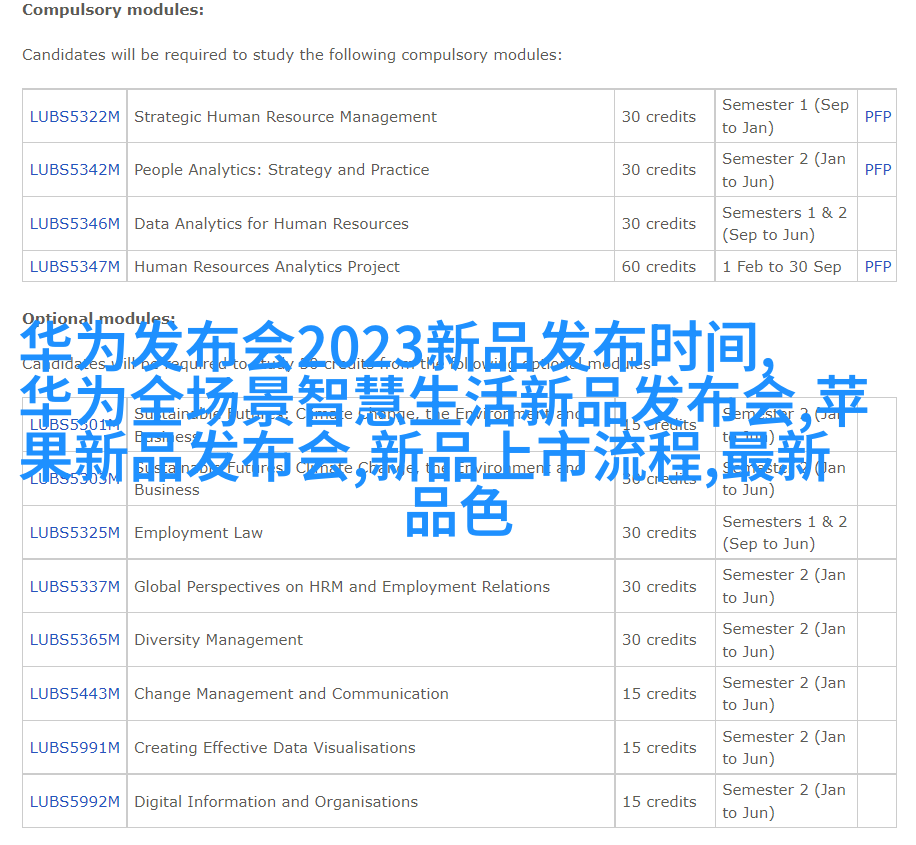Click PFP link for Strategic Human Resource Management
This screenshot has width=916, height=845.
pos(877,117)
